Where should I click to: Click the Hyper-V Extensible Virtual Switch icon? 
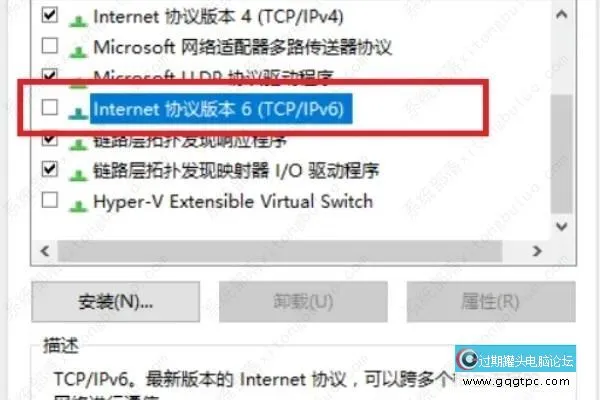pos(78,206)
